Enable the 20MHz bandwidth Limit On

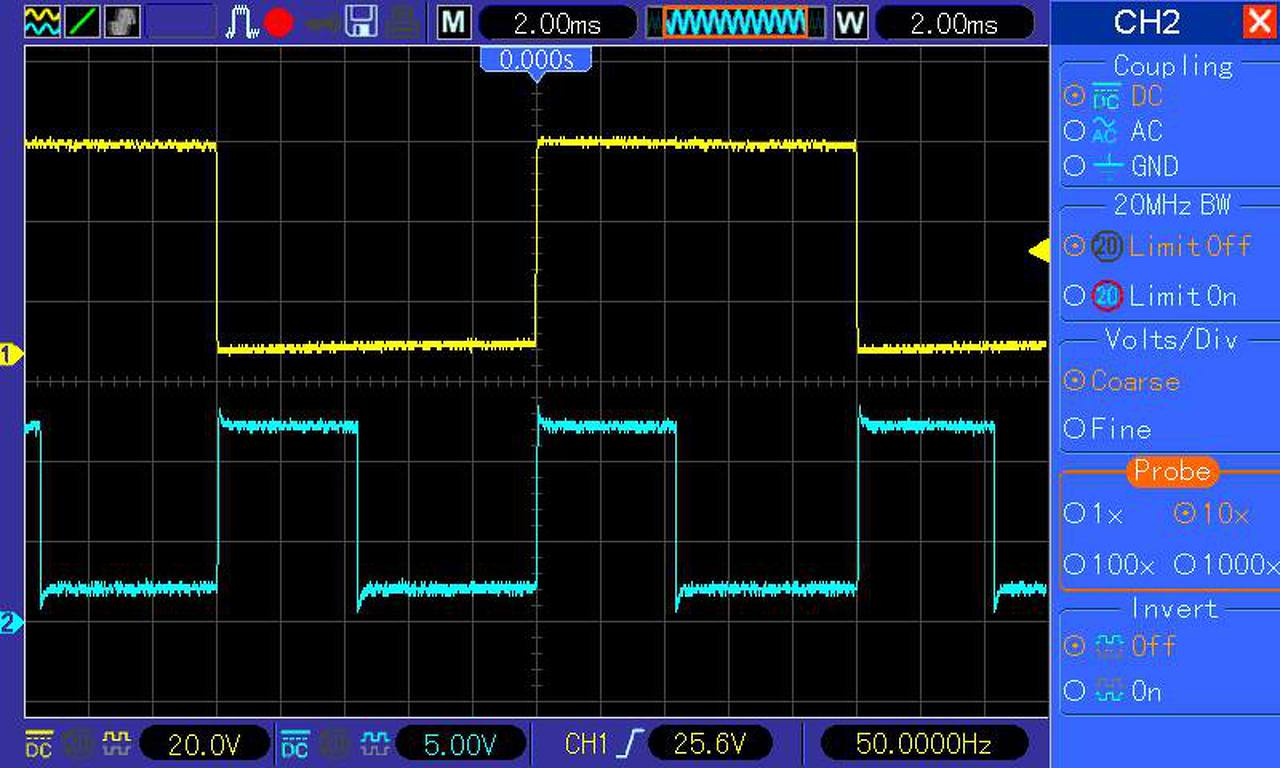(1151, 296)
